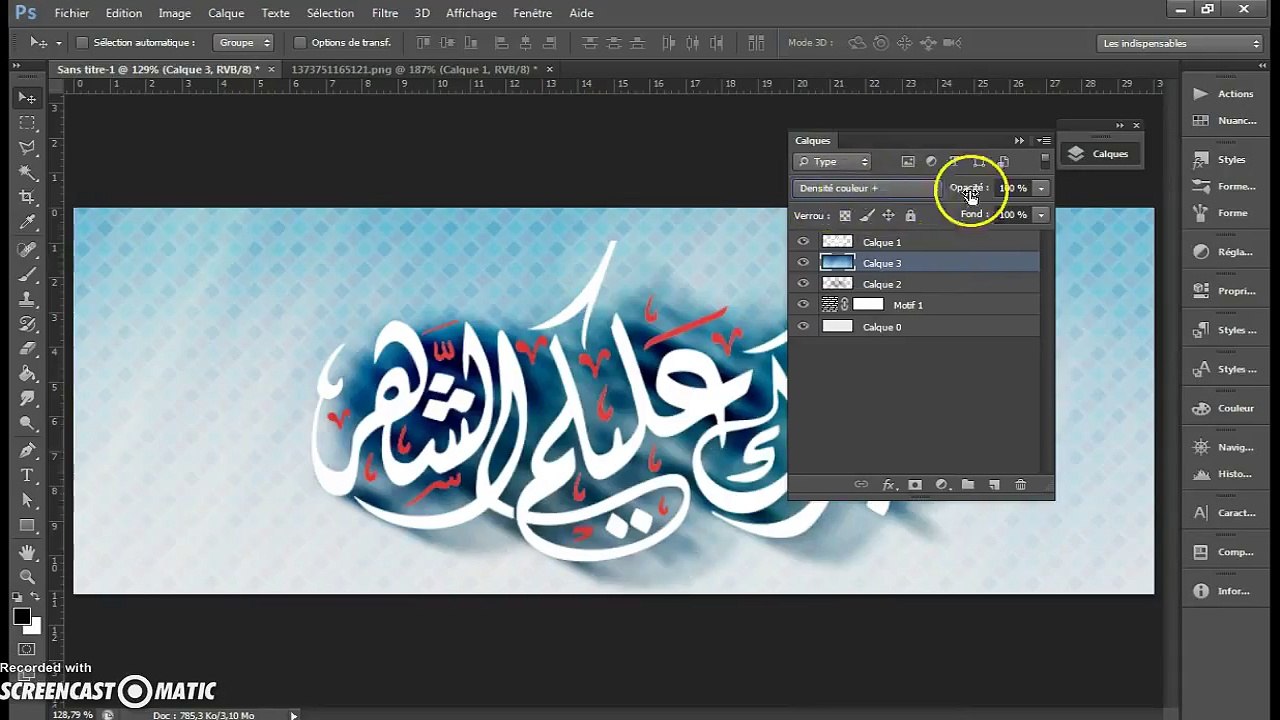This screenshot has height=720, width=1280.
Task: Open the Fichier menu
Action: click(72, 13)
